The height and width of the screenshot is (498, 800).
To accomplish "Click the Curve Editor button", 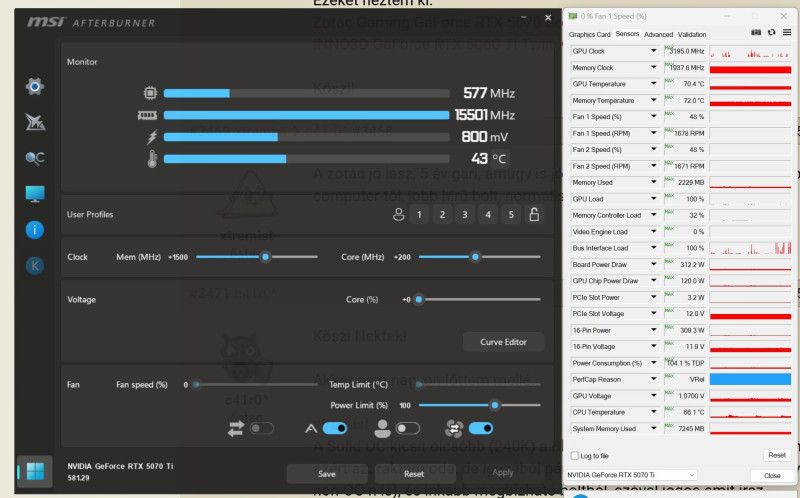I will [503, 342].
